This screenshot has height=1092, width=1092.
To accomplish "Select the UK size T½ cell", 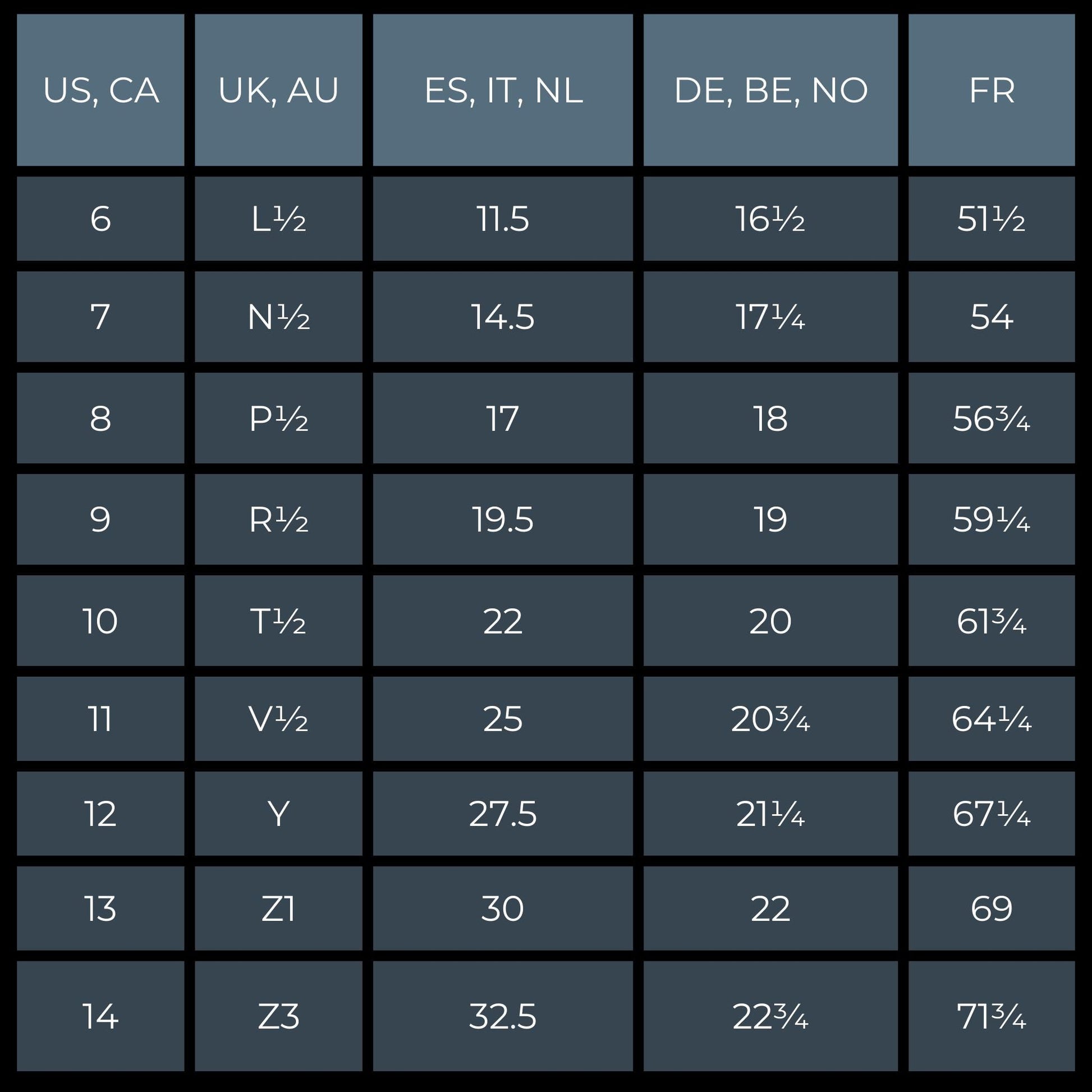I will click(x=278, y=621).
